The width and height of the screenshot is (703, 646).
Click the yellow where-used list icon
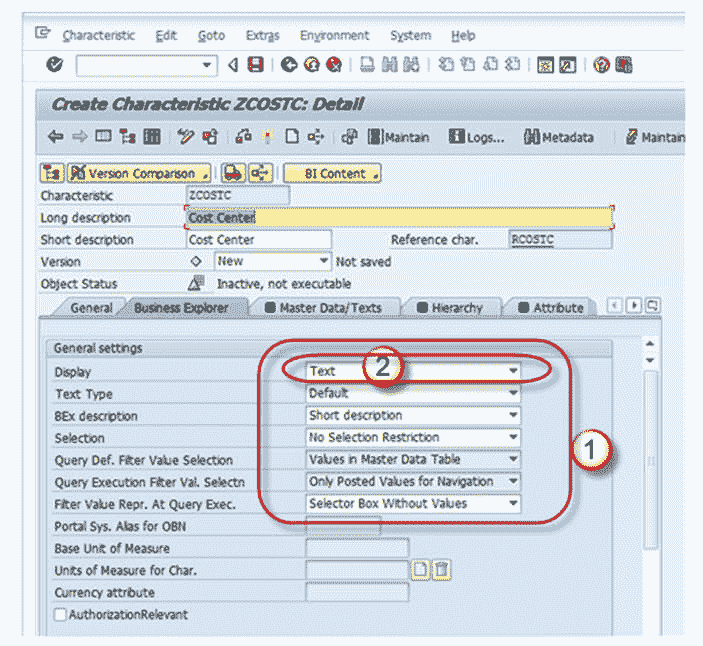coord(260,173)
